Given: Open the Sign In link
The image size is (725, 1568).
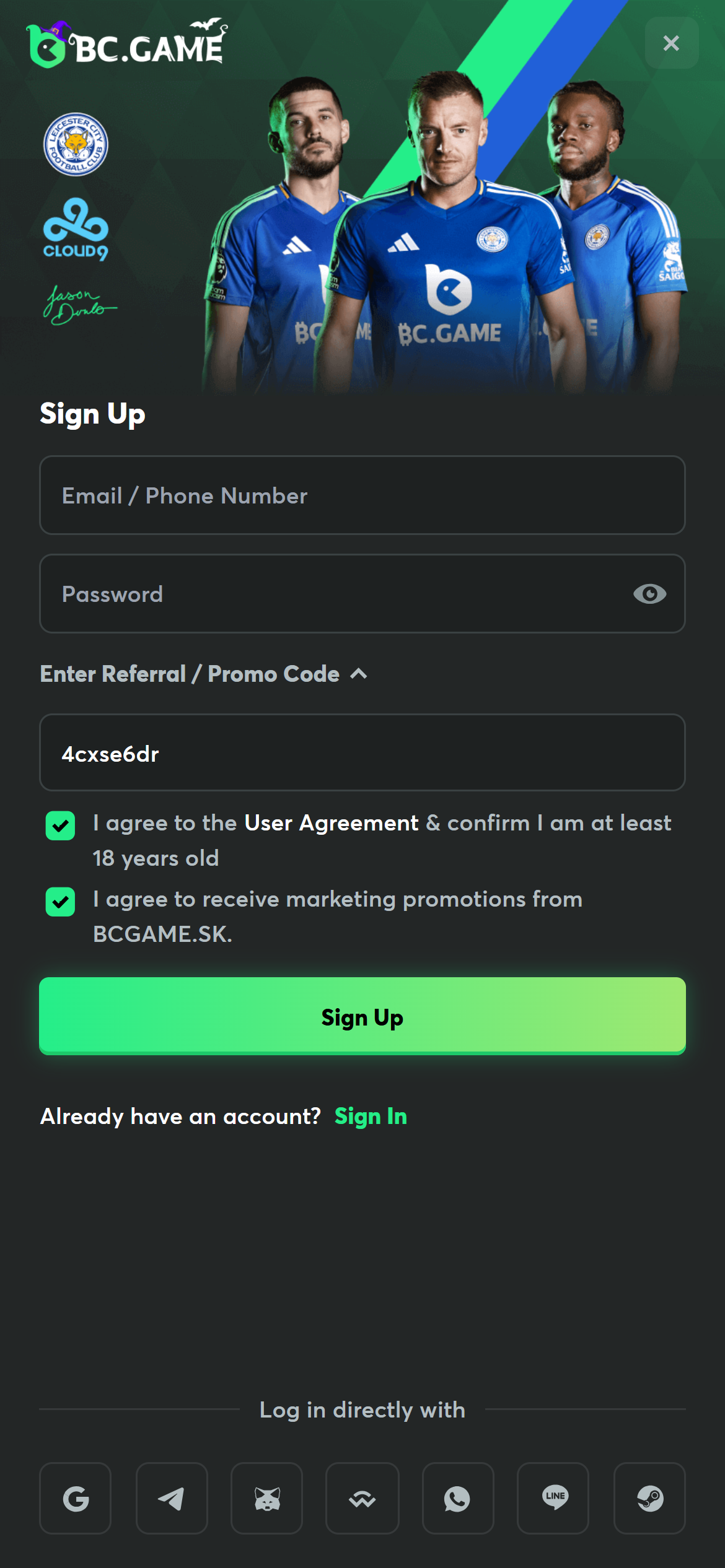Looking at the screenshot, I should (371, 1117).
